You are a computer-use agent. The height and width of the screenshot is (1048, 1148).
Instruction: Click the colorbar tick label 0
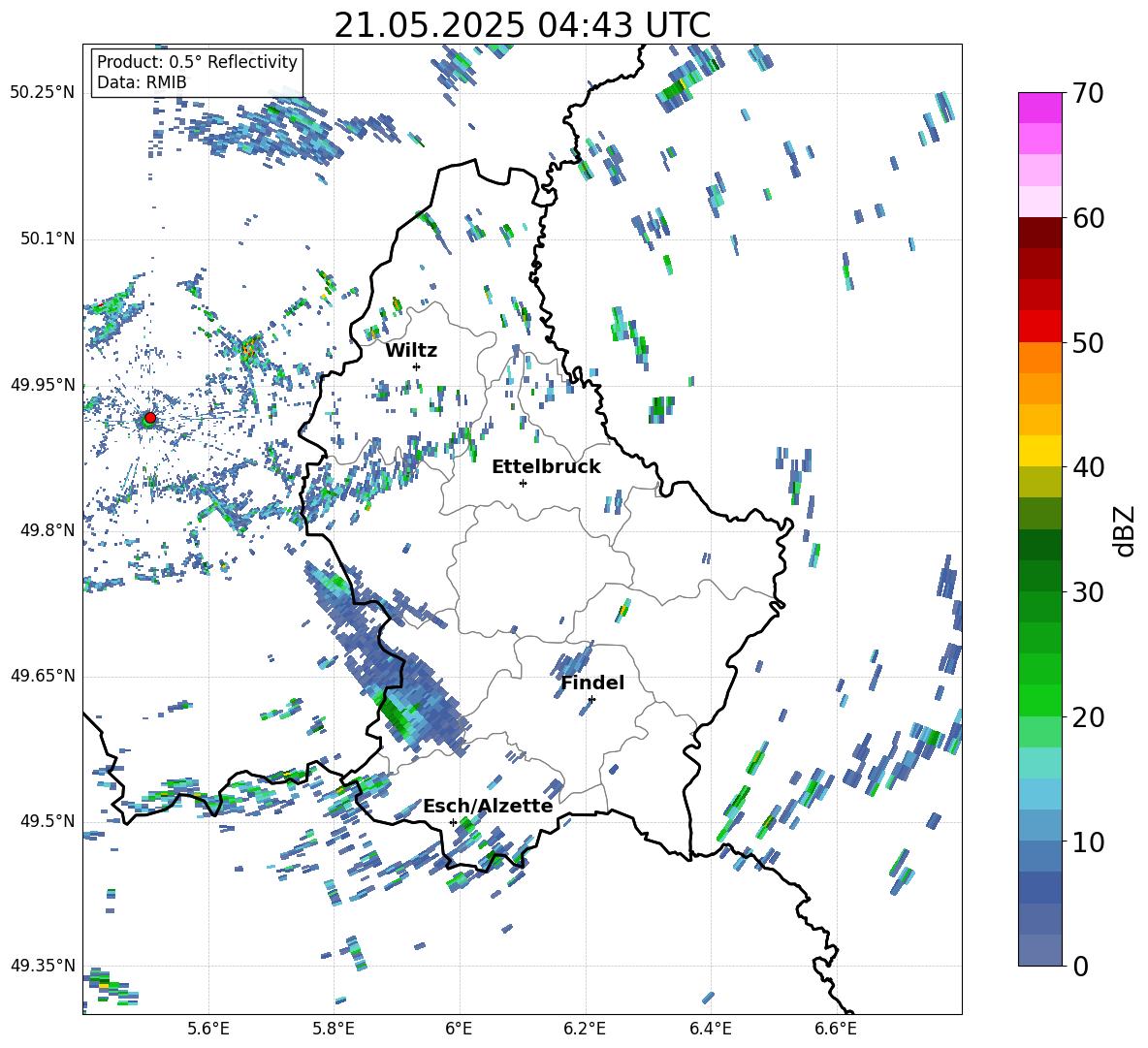coord(1080,967)
